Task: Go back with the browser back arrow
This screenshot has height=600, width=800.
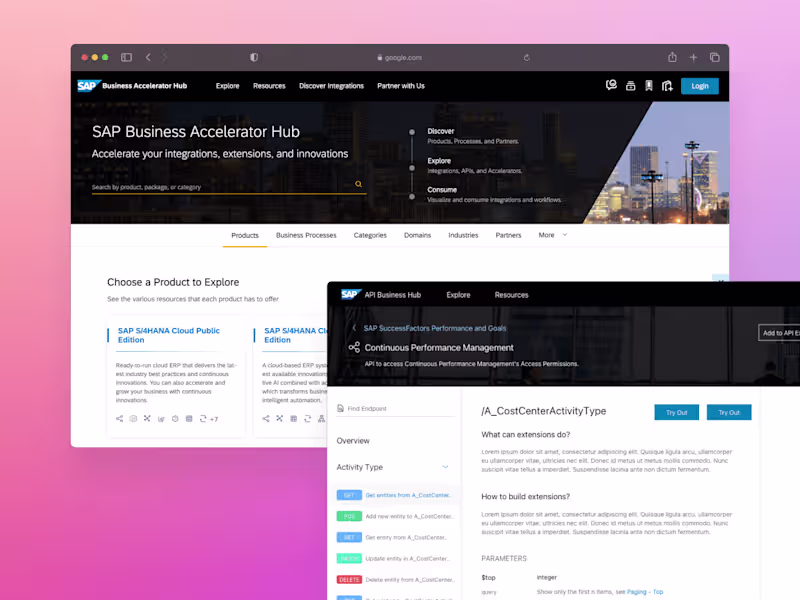Action: (148, 57)
